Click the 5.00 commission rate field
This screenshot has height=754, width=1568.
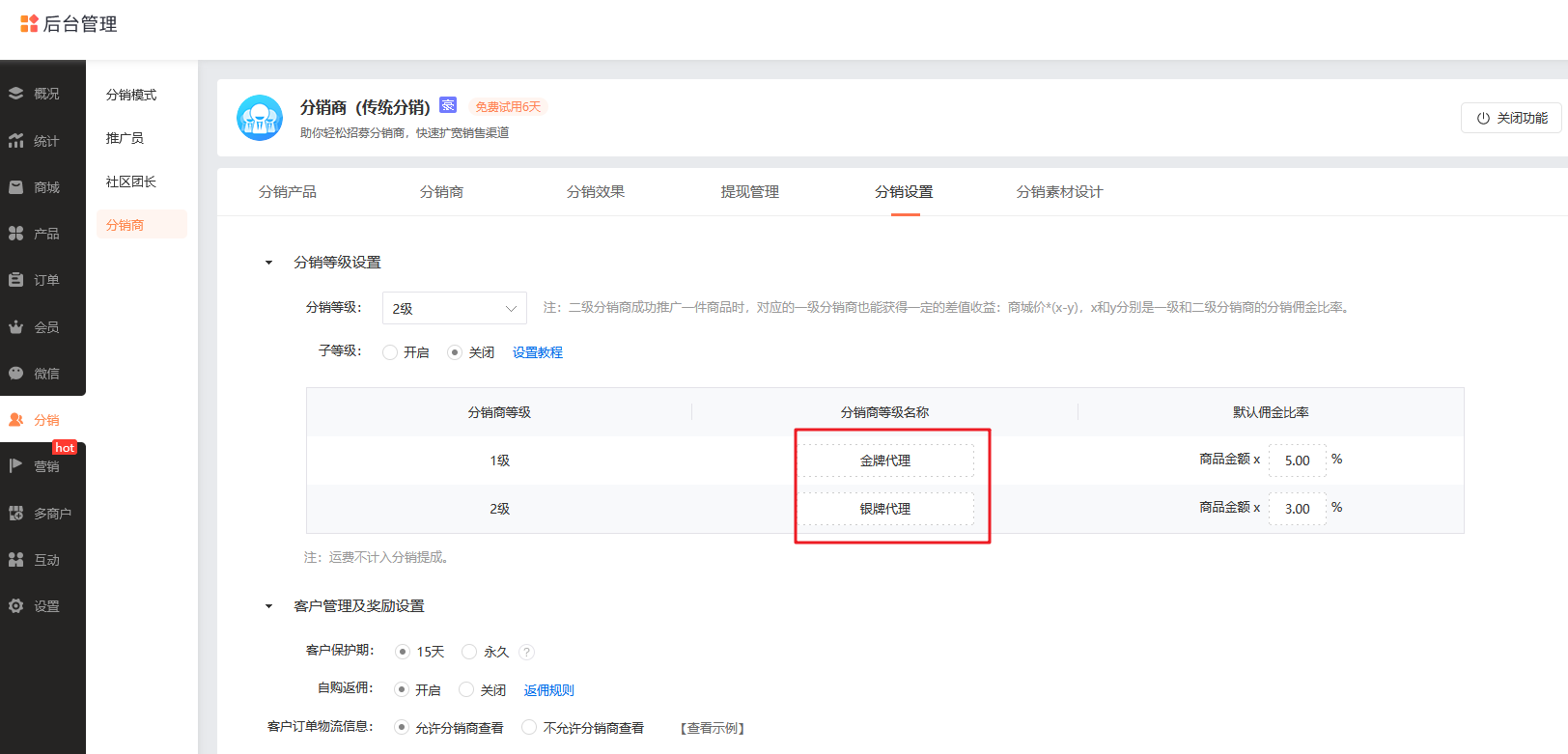[1297, 461]
